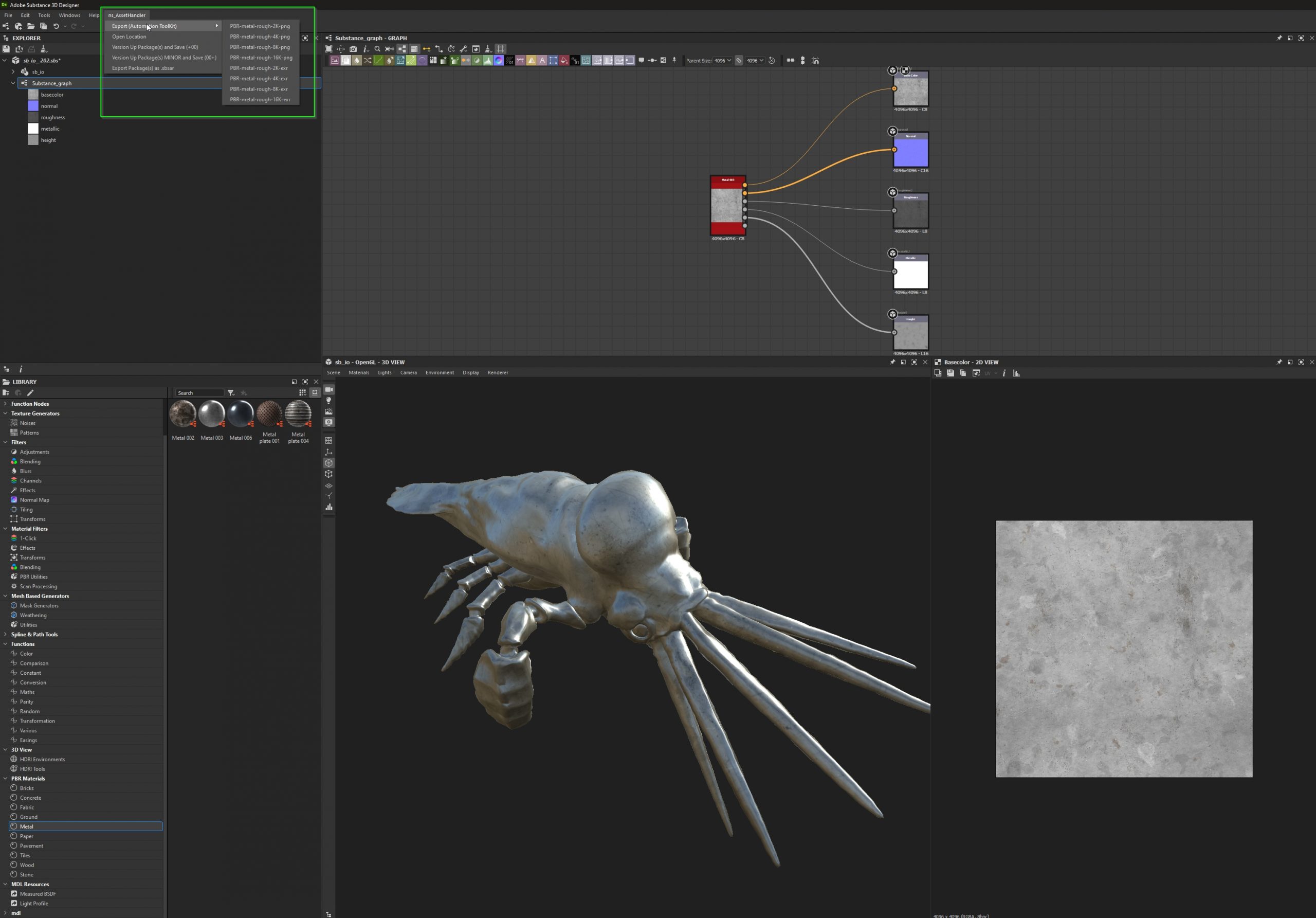This screenshot has width=1316, height=918.
Task: Toggle the parent size link lock
Action: pyautogui.click(x=739, y=60)
